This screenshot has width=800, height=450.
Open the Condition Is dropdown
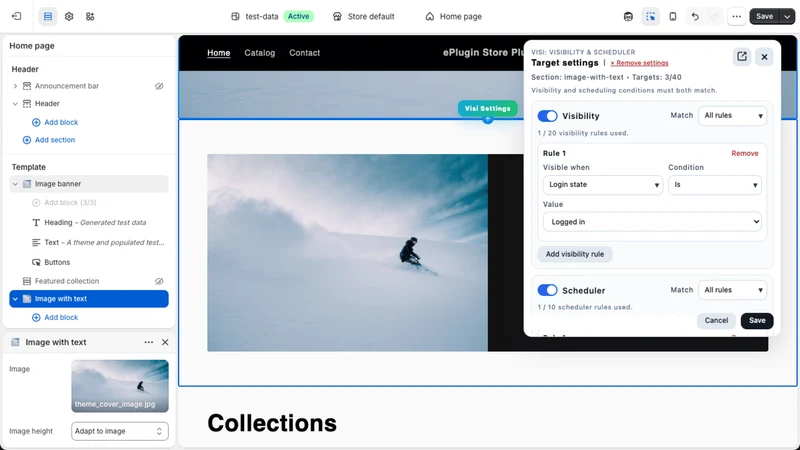point(715,185)
